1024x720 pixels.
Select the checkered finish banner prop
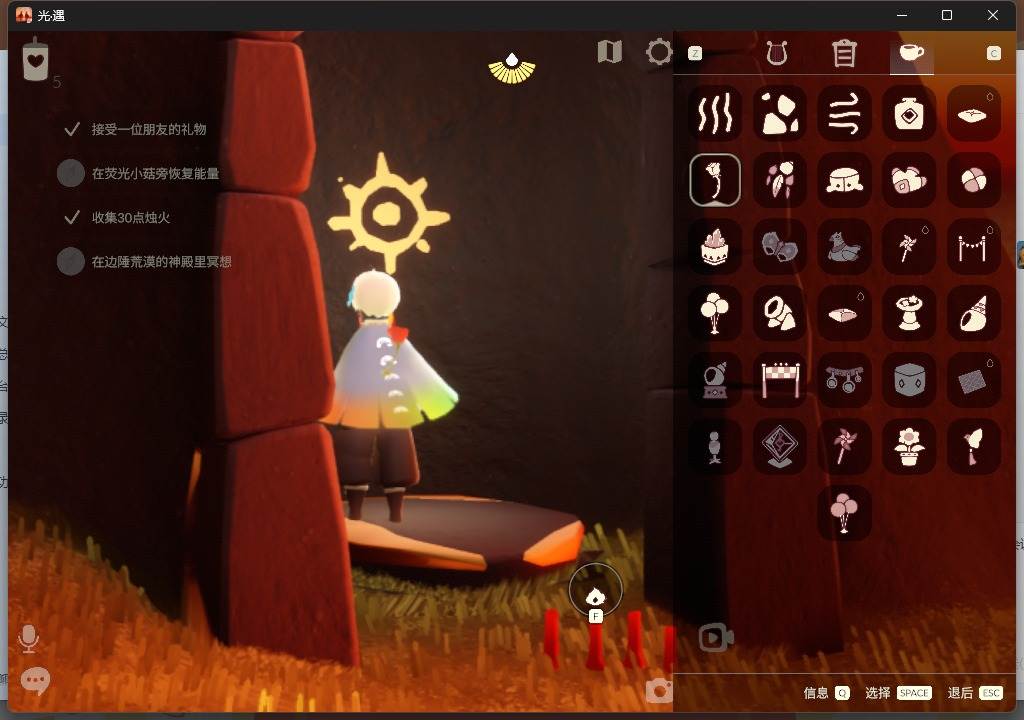(x=779, y=380)
